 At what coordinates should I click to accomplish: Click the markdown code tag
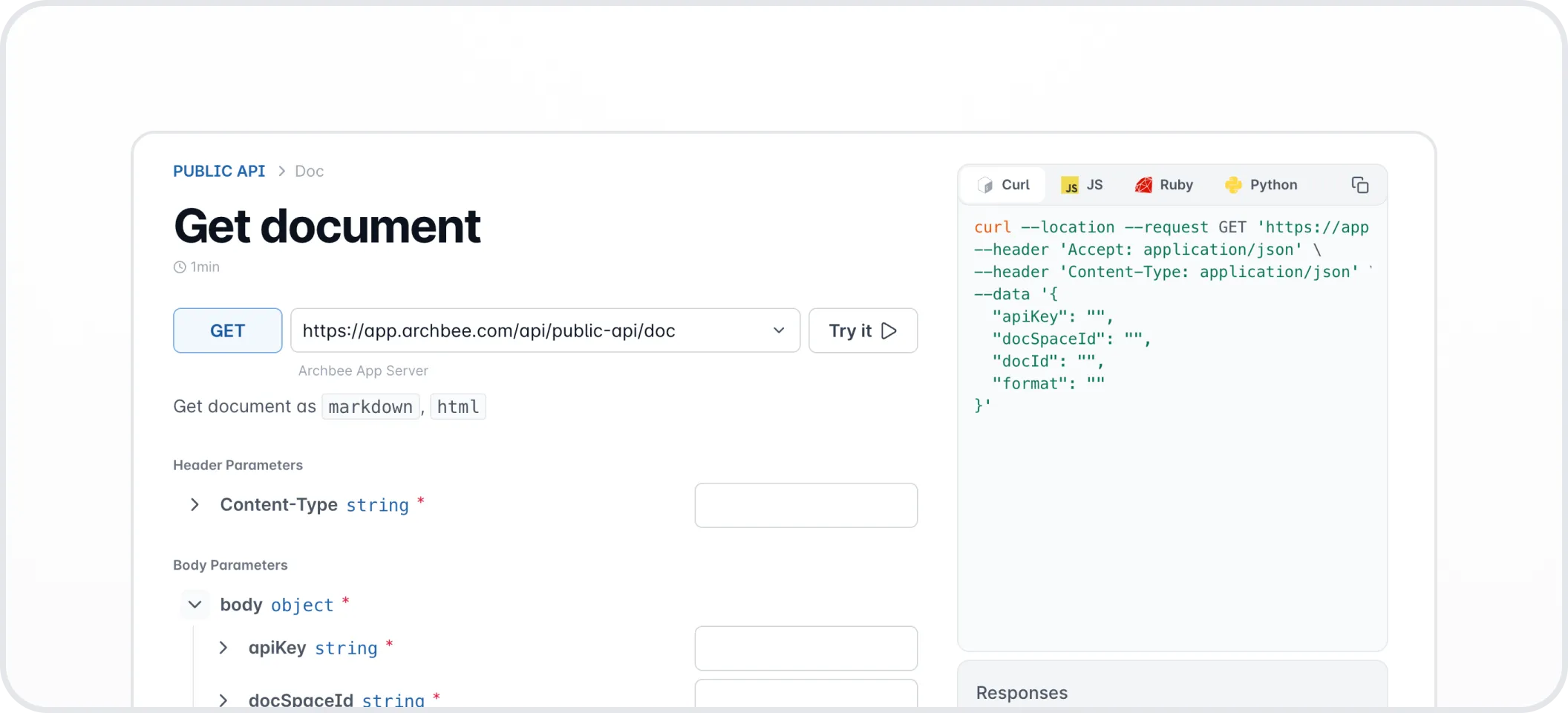[370, 407]
